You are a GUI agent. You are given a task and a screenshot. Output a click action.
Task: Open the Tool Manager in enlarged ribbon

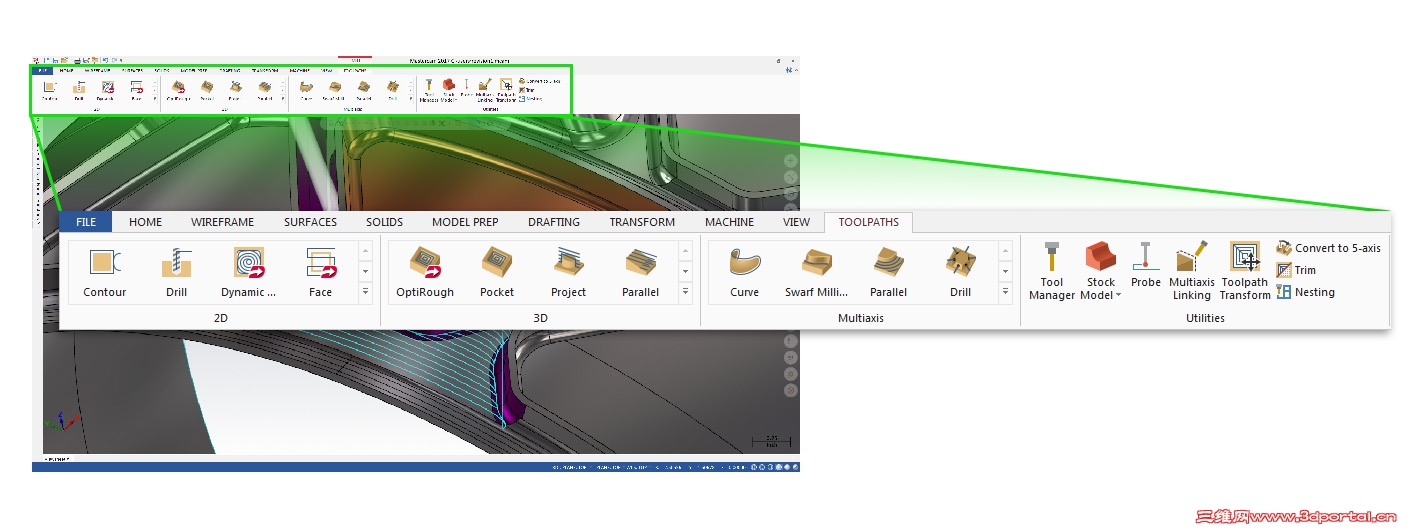pyautogui.click(x=1052, y=270)
